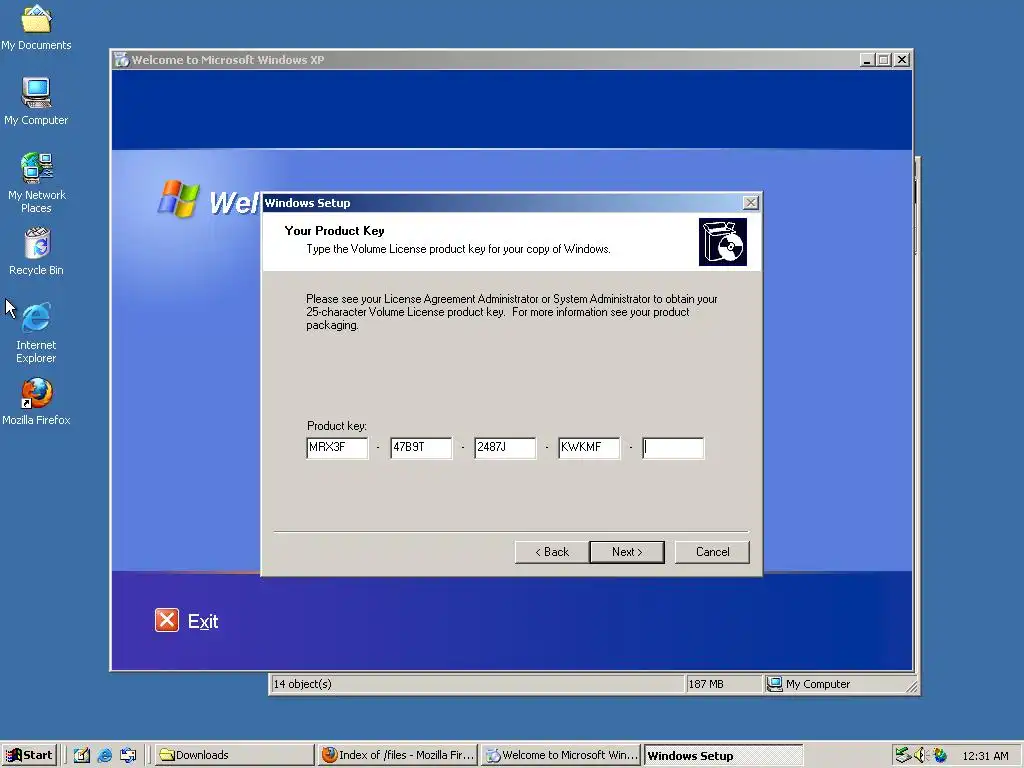Image resolution: width=1024 pixels, height=768 pixels.
Task: Switch to Index of /files Firefox taskbar button
Action: point(398,755)
